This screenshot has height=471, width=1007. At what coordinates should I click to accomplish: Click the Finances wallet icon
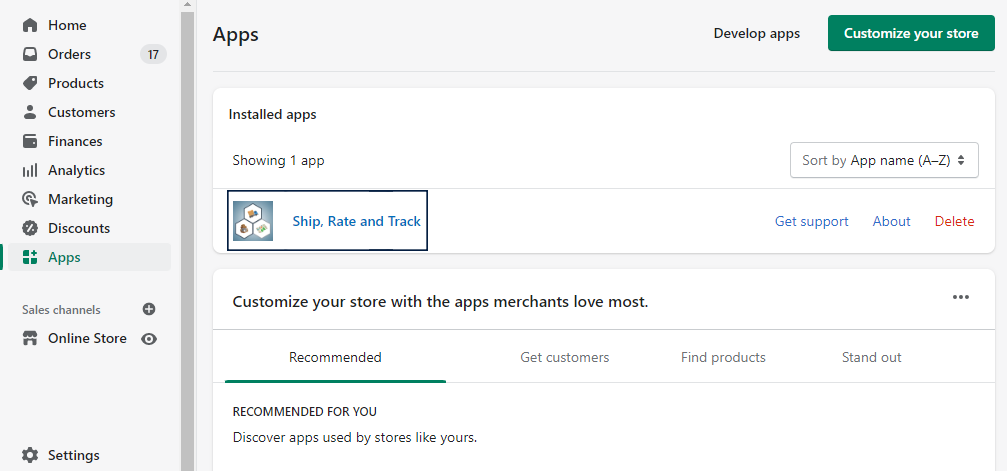(30, 141)
